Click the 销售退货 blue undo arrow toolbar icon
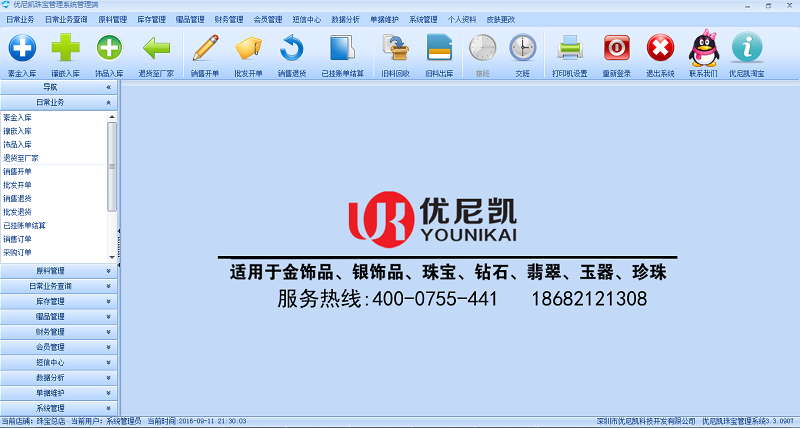The height and width of the screenshot is (428, 800). pyautogui.click(x=292, y=48)
